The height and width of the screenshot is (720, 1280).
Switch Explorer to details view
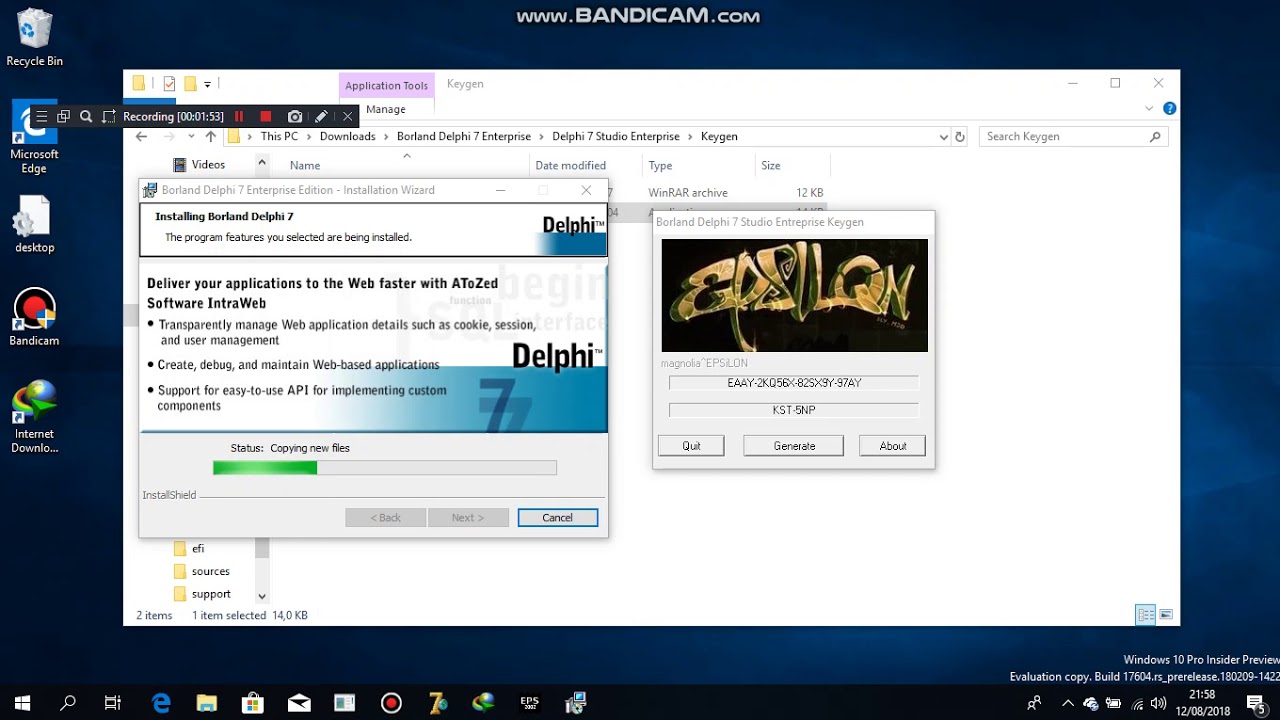point(1146,615)
